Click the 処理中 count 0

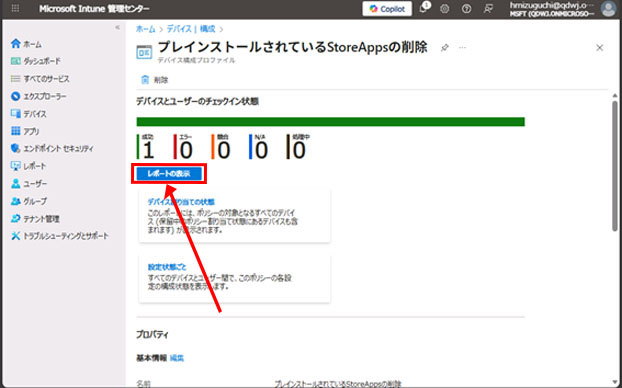(299, 151)
